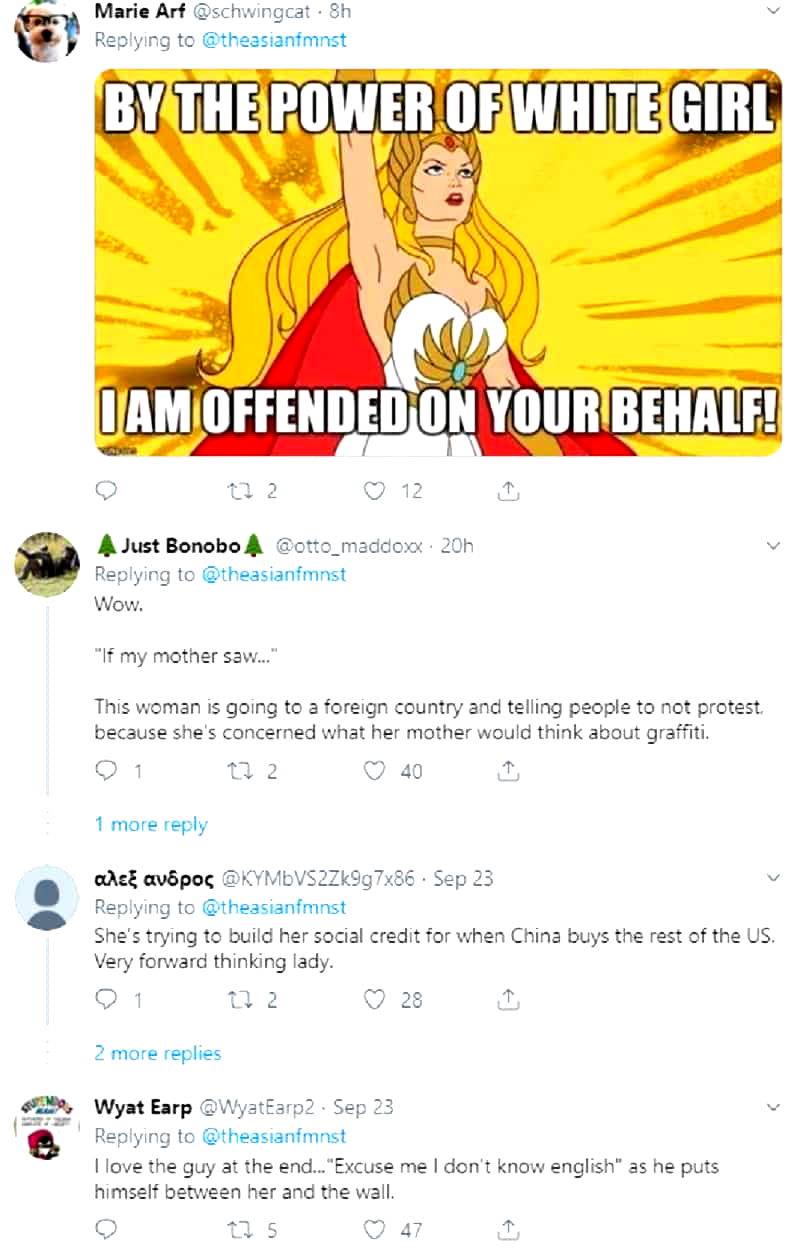
Task: Click the default gray avatar of αλεξ ανδρος
Action: point(47,897)
